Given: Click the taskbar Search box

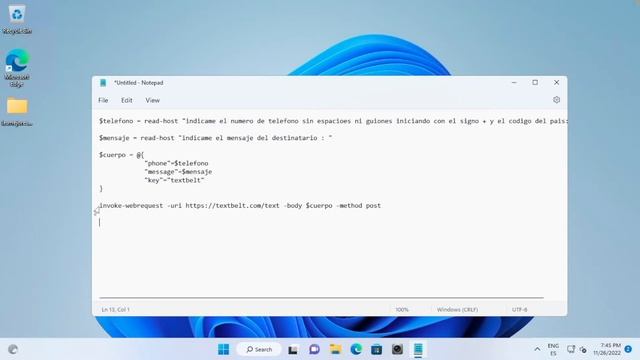Looking at the screenshot, I should click(x=259, y=349).
